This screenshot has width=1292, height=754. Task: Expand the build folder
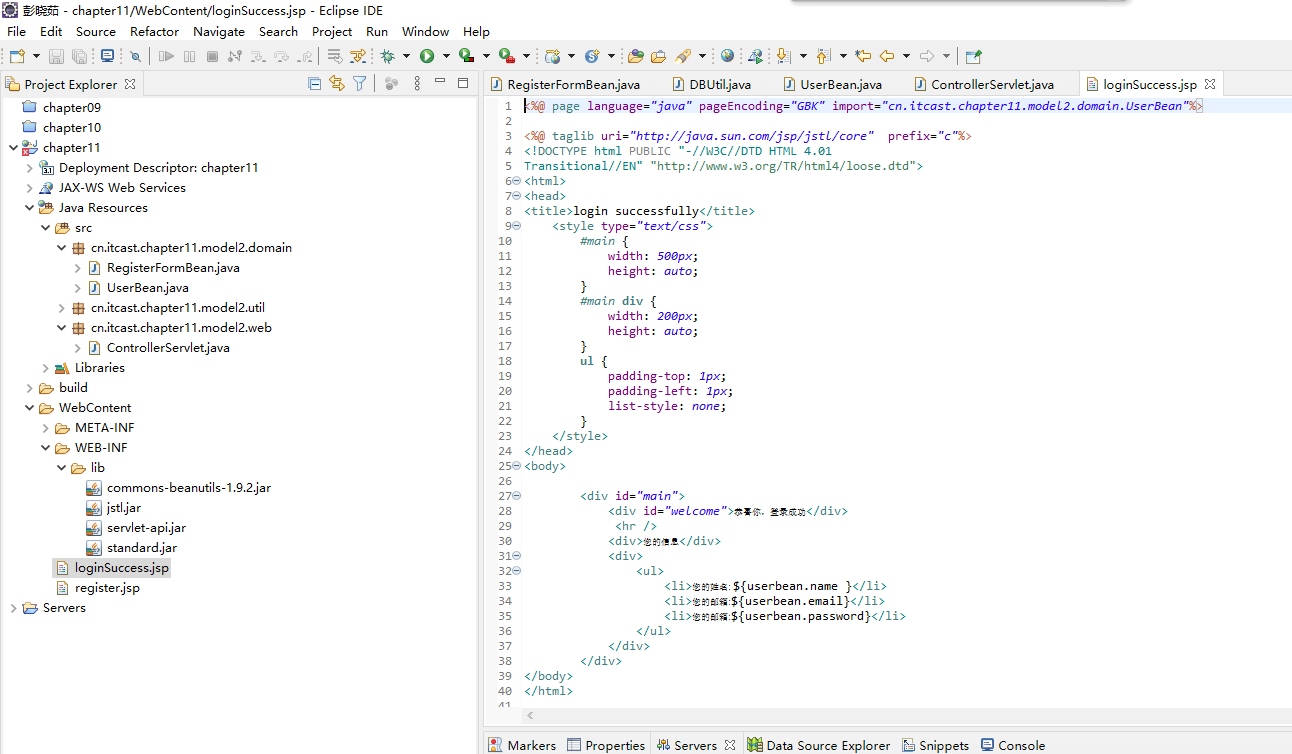(x=29, y=388)
